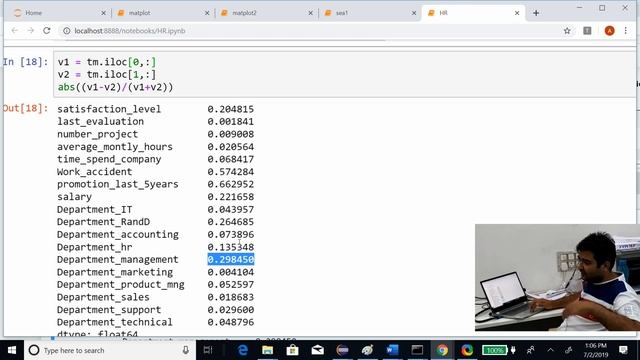Close the Home tab
Screen dimensions: 640x360
click(103, 13)
